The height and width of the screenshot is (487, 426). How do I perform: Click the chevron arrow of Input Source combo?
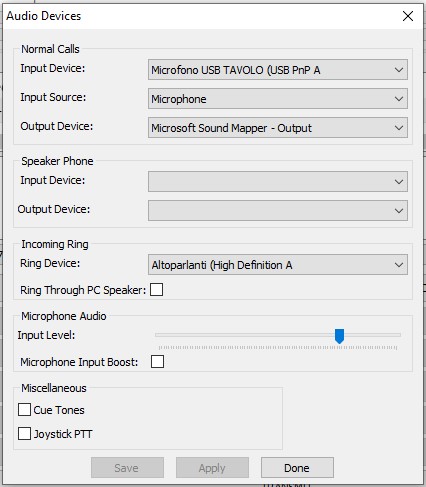[x=399, y=99]
